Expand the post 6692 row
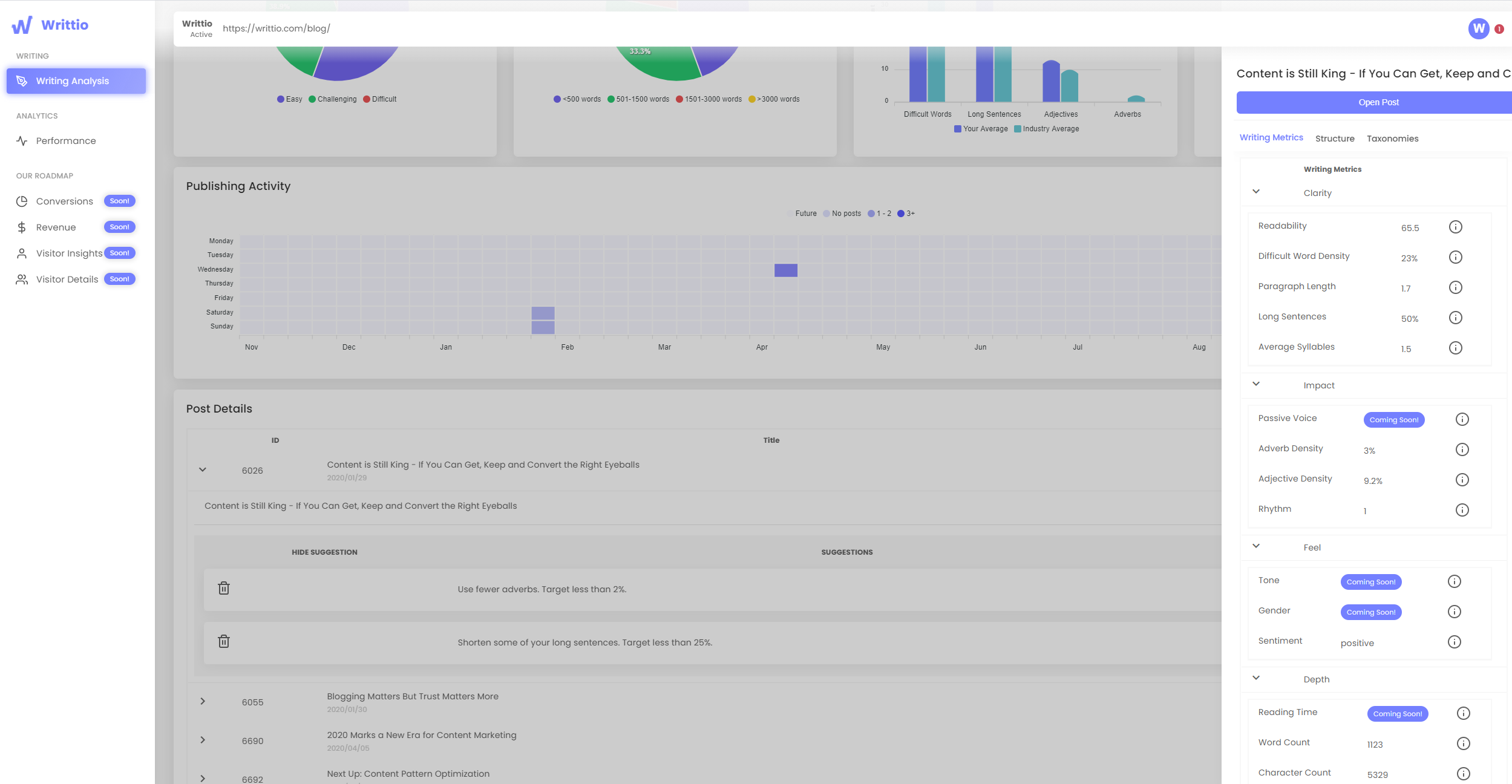This screenshot has width=1512, height=784. coord(203,778)
